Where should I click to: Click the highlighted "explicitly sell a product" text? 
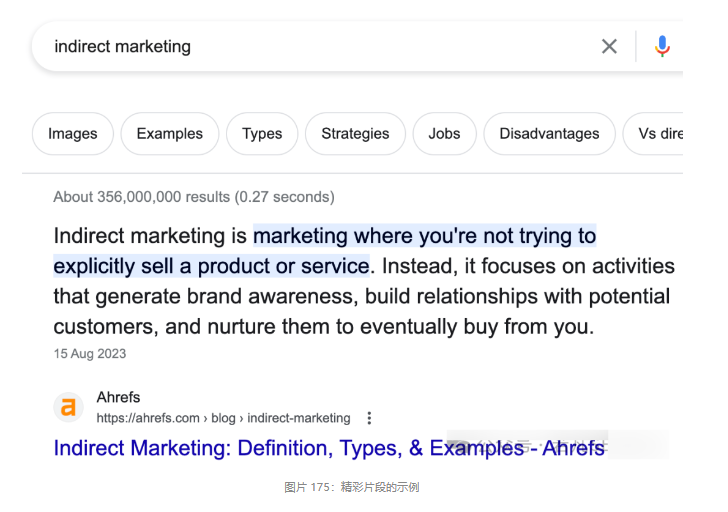[210, 267]
